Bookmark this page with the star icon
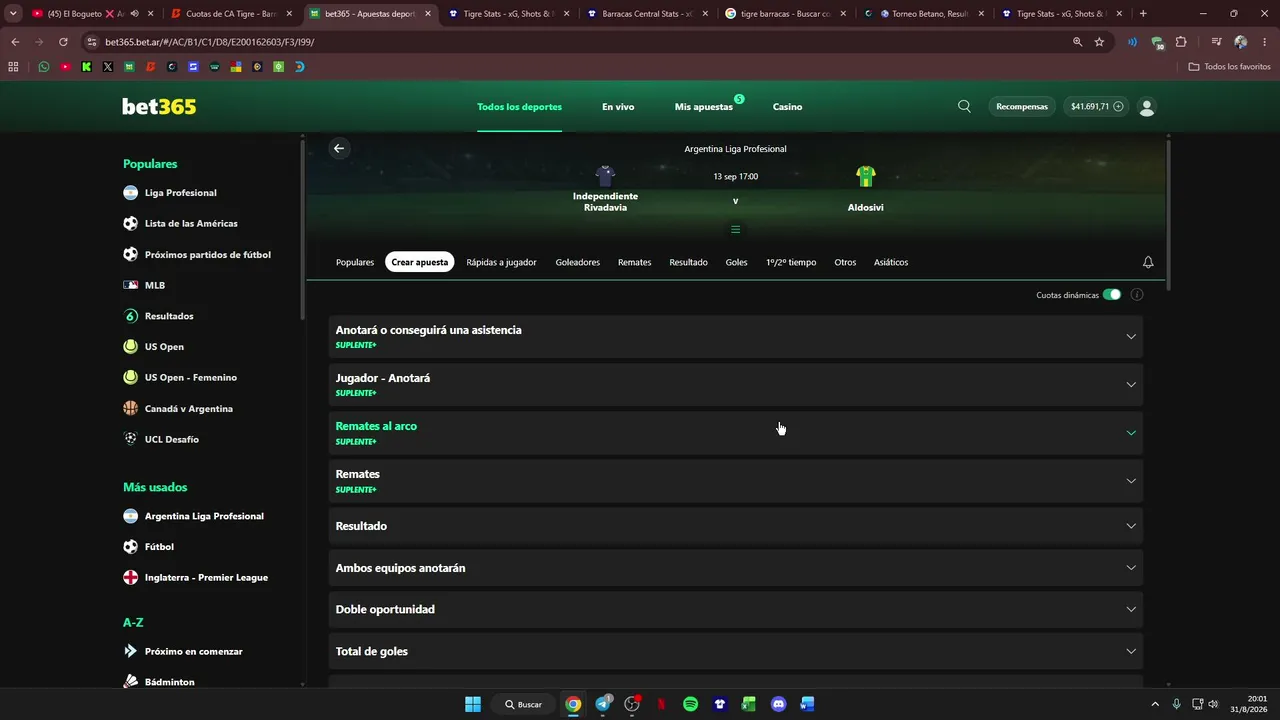The image size is (1280, 720). click(1099, 42)
